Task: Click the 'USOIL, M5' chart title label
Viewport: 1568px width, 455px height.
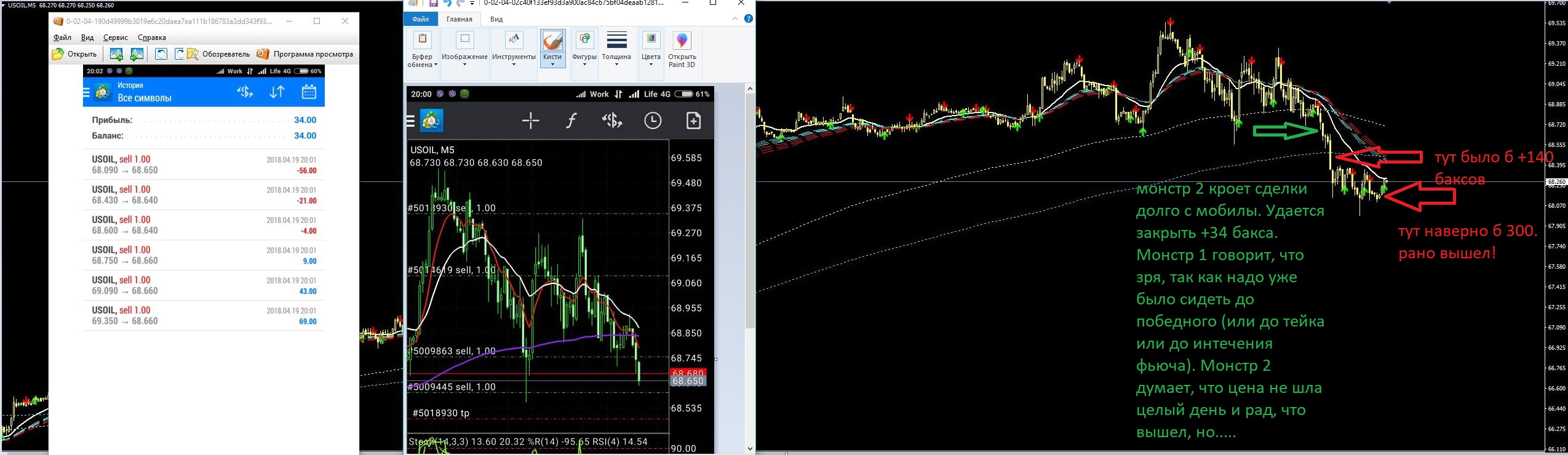Action: point(432,150)
